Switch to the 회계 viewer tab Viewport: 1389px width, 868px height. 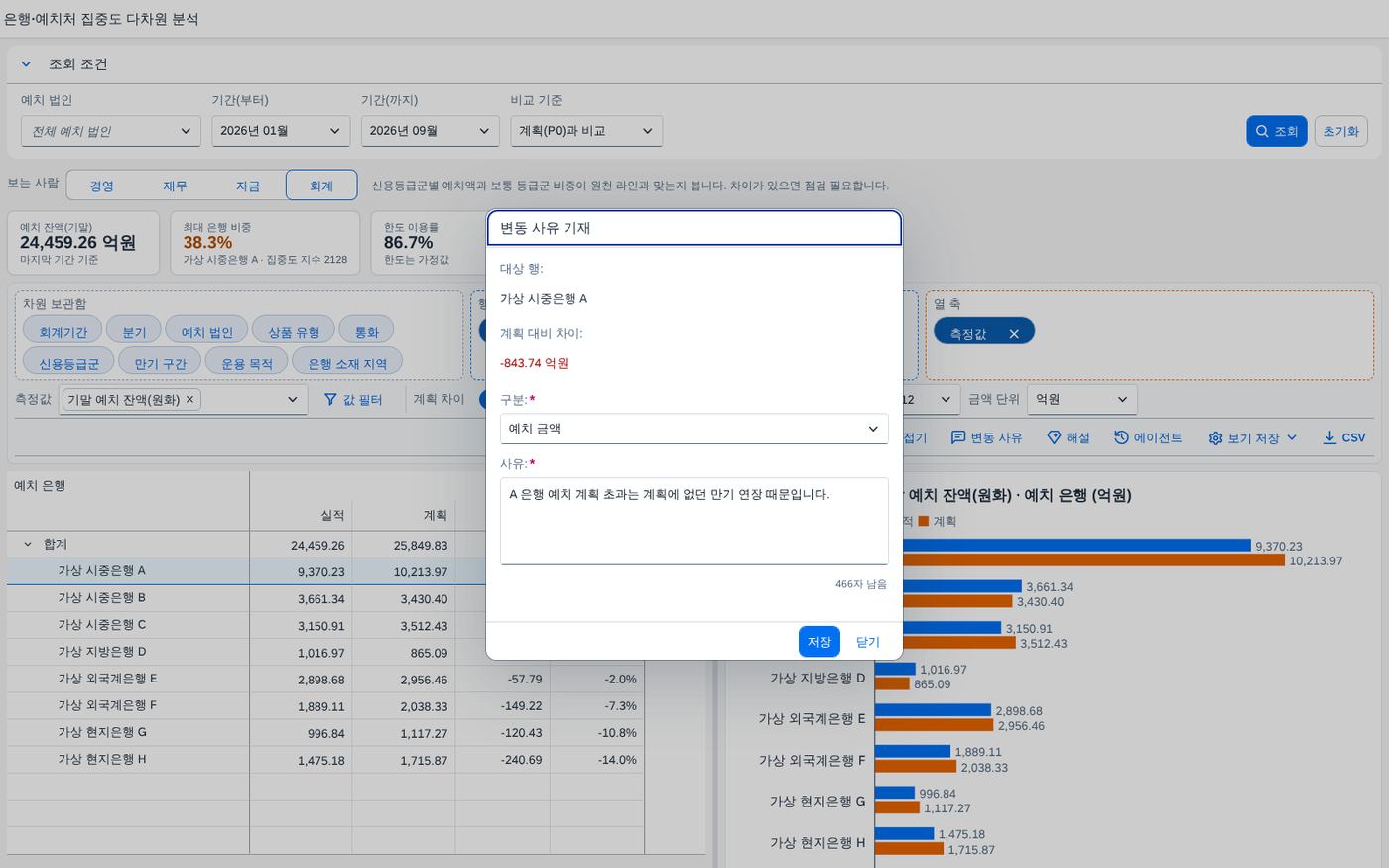point(321,186)
